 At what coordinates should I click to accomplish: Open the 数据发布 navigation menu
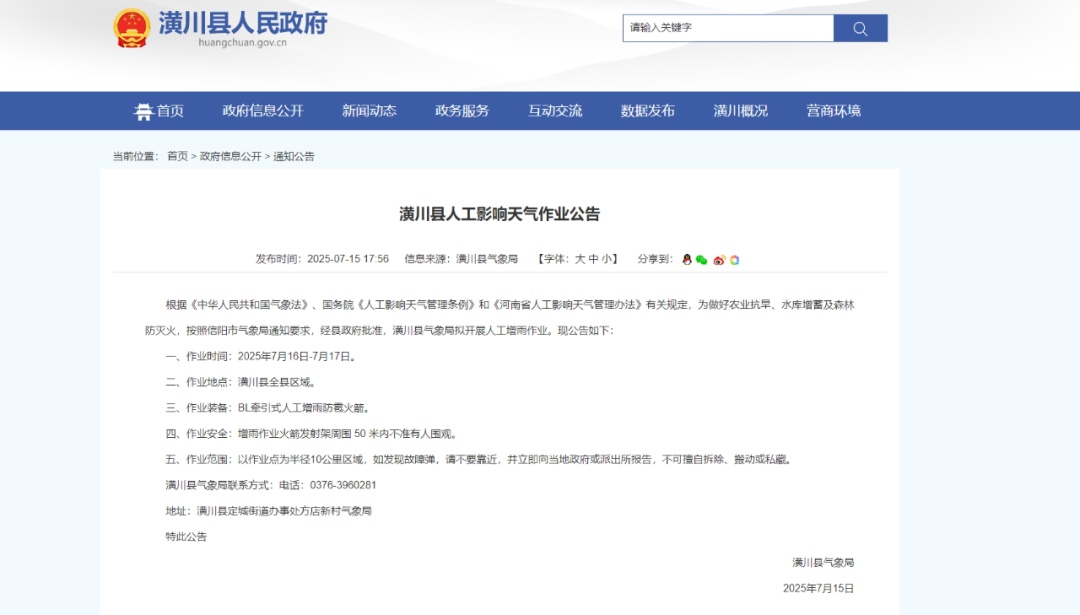click(x=648, y=111)
